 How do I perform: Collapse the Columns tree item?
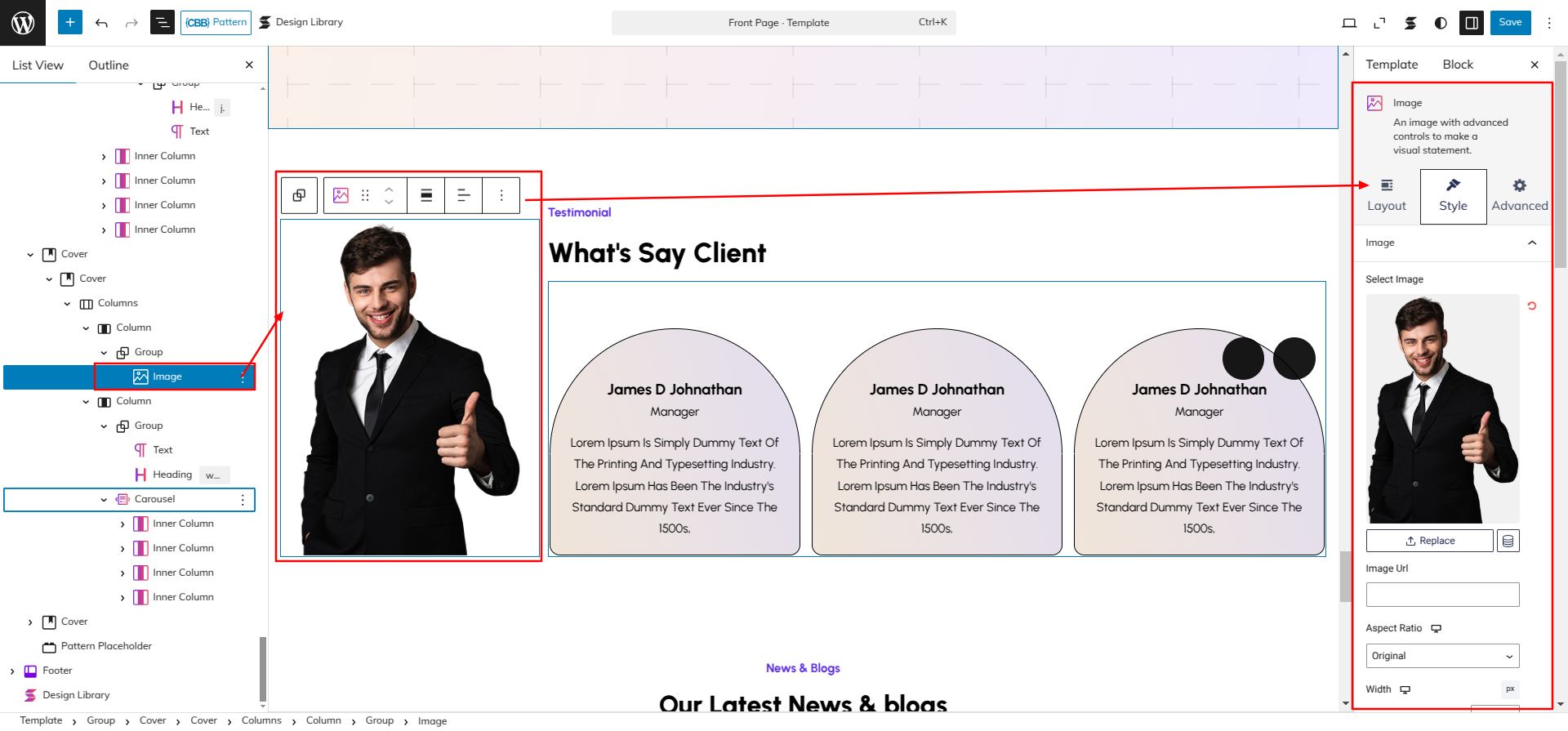point(67,304)
